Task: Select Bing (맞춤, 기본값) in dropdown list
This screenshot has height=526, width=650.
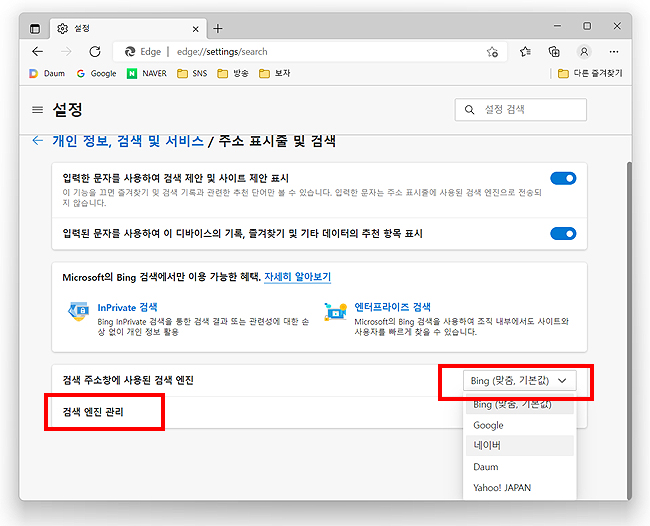Action: 520,404
